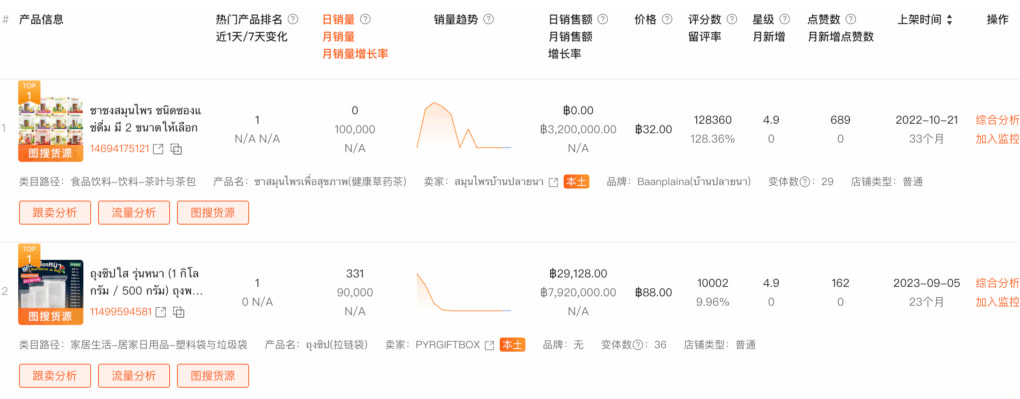The width and height of the screenshot is (1020, 399).
Task: Select listing date 2022-10-21
Action: [927, 120]
